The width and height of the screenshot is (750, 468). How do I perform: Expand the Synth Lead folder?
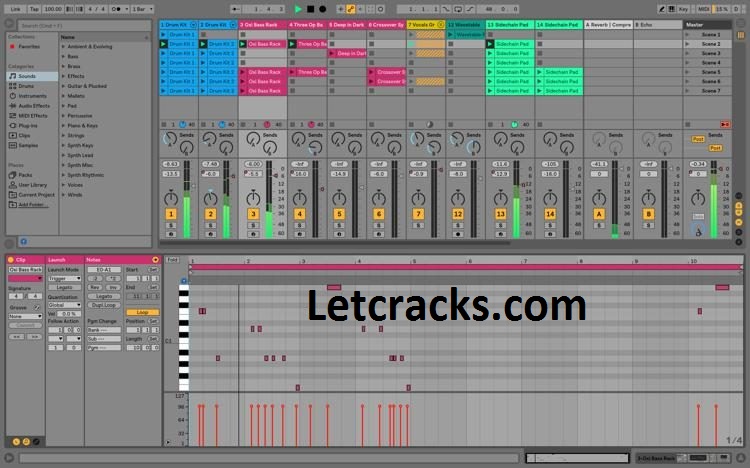[63, 155]
